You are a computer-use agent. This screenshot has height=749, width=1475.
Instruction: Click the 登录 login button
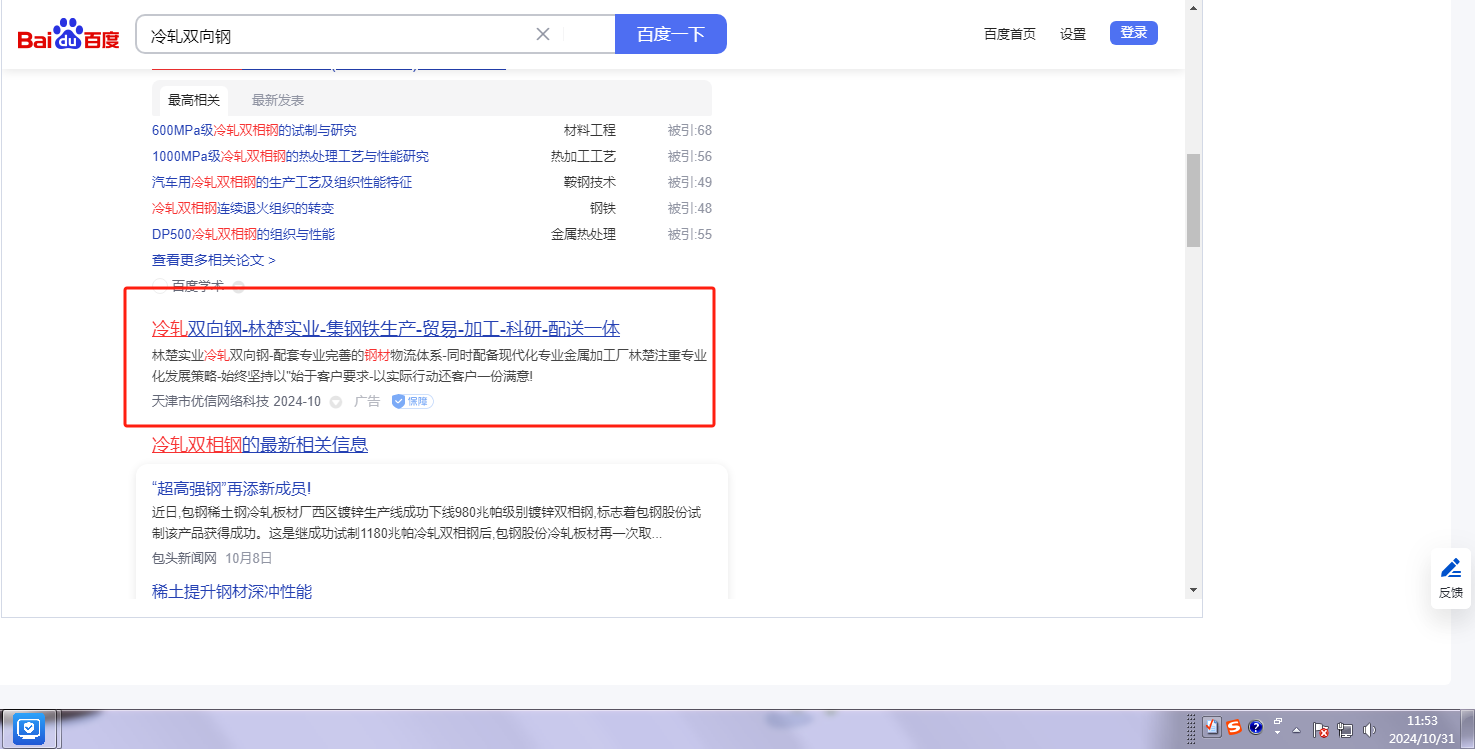pyautogui.click(x=1133, y=33)
